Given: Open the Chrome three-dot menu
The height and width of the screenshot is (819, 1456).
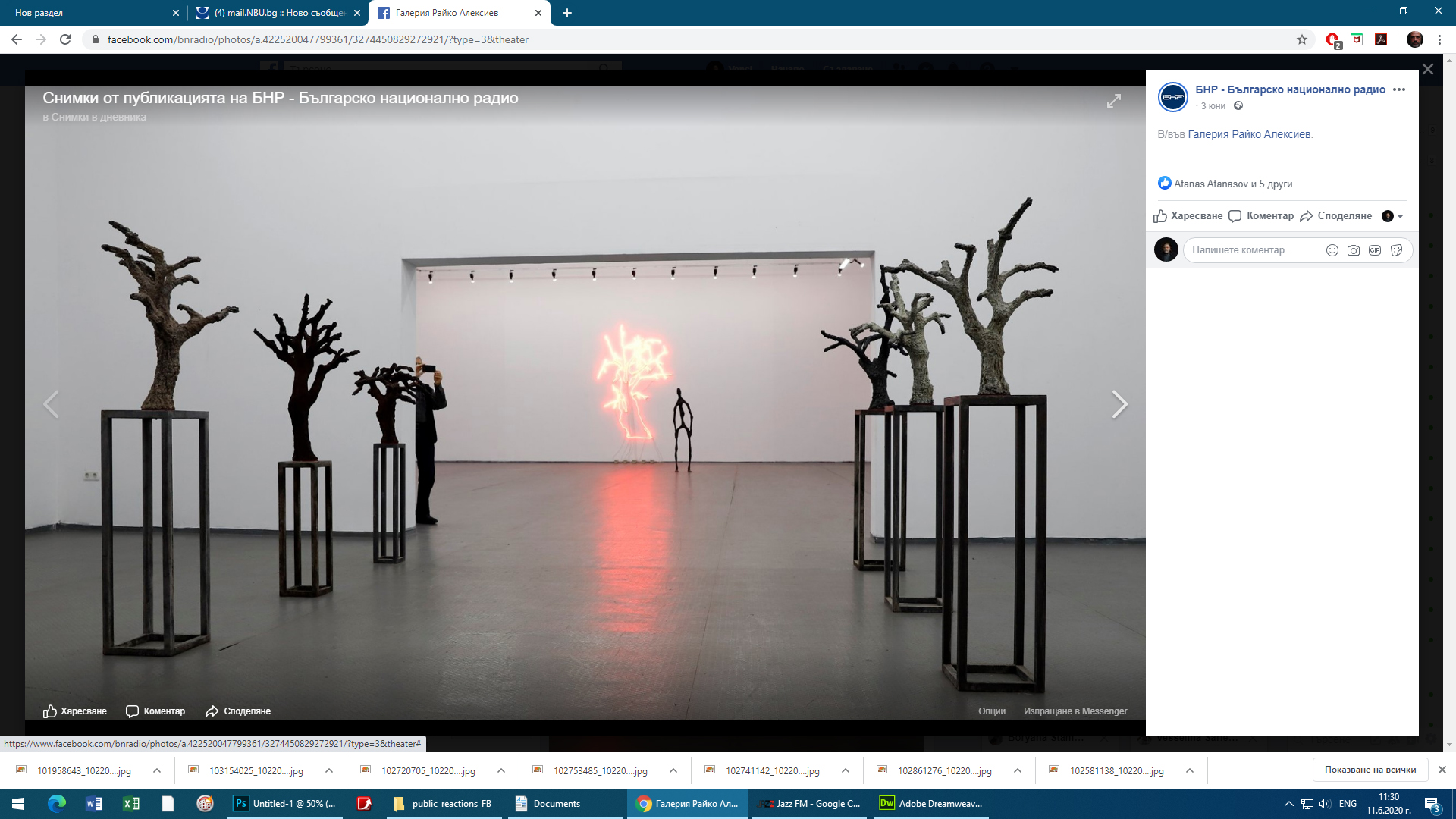Looking at the screenshot, I should coord(1439,39).
